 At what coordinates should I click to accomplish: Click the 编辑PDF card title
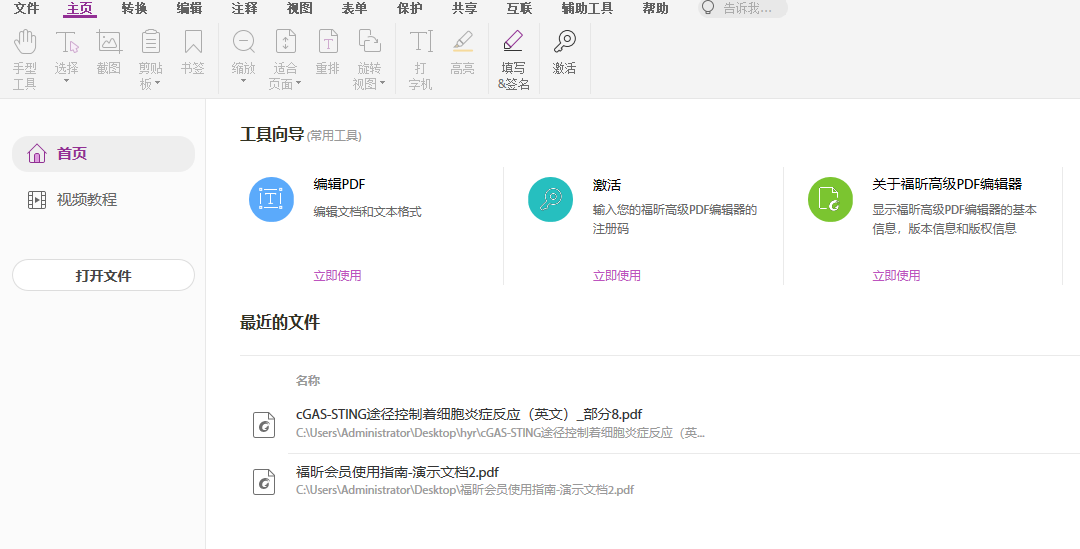pyautogui.click(x=340, y=185)
